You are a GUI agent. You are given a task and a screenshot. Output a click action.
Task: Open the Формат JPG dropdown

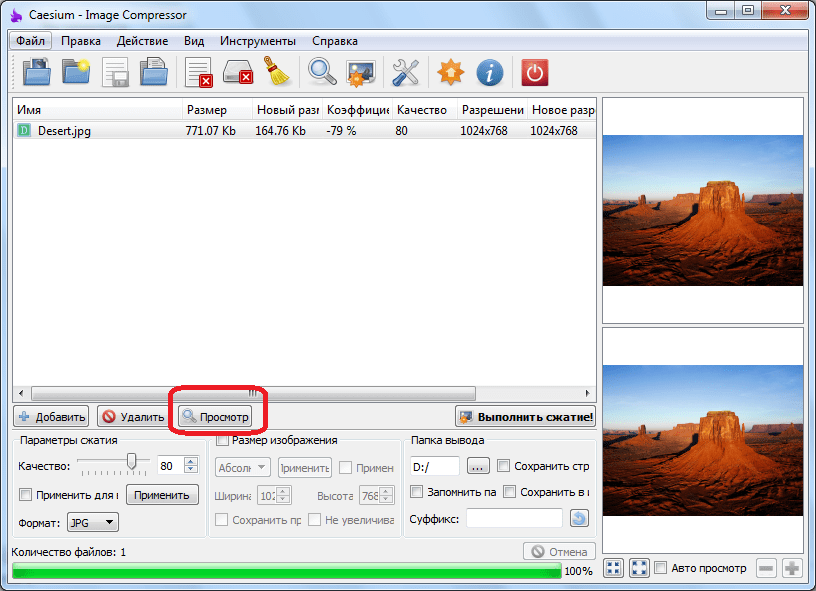[x=93, y=522]
